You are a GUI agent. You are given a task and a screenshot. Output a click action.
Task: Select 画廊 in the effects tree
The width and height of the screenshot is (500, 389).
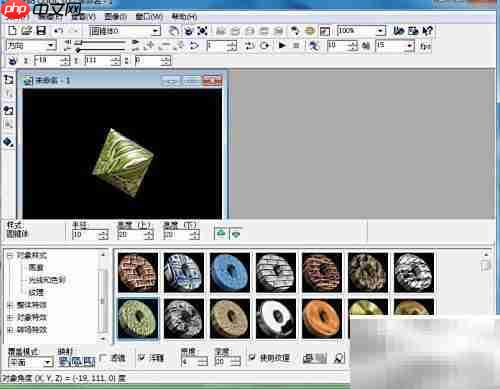click(36, 268)
